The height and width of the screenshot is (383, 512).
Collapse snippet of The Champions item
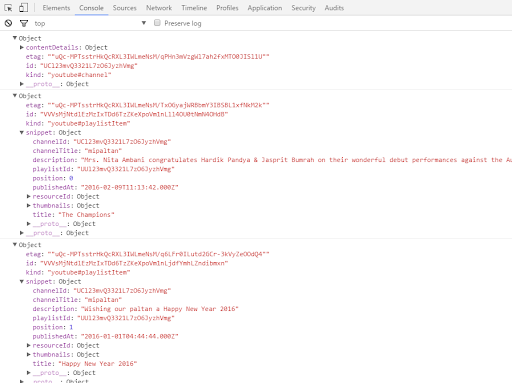(x=22, y=132)
